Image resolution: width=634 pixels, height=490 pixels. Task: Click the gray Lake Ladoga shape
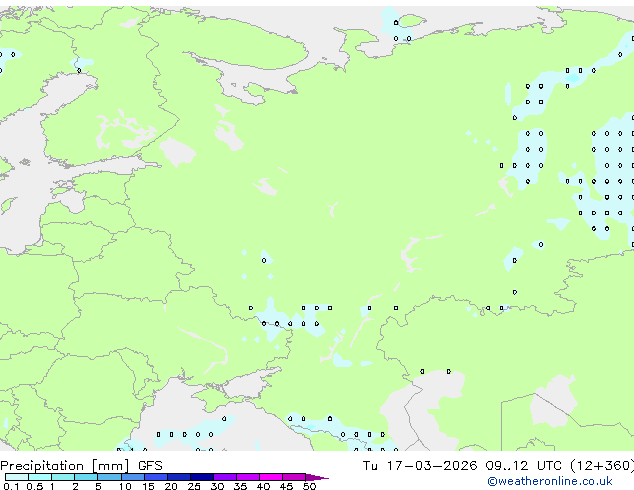[178, 152]
